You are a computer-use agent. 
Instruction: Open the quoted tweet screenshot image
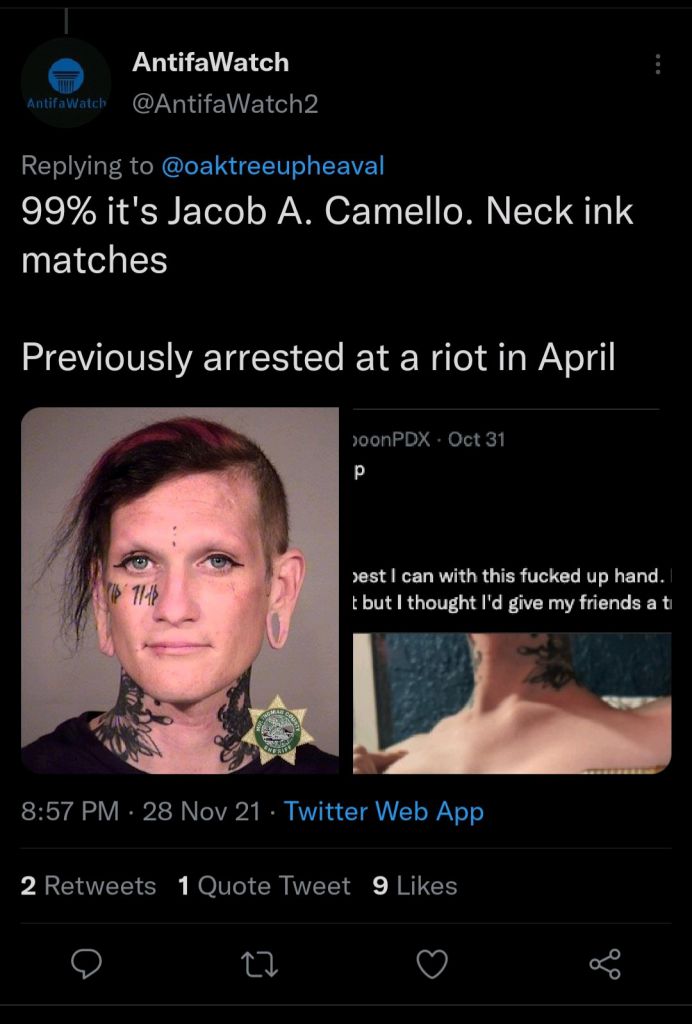point(512,590)
